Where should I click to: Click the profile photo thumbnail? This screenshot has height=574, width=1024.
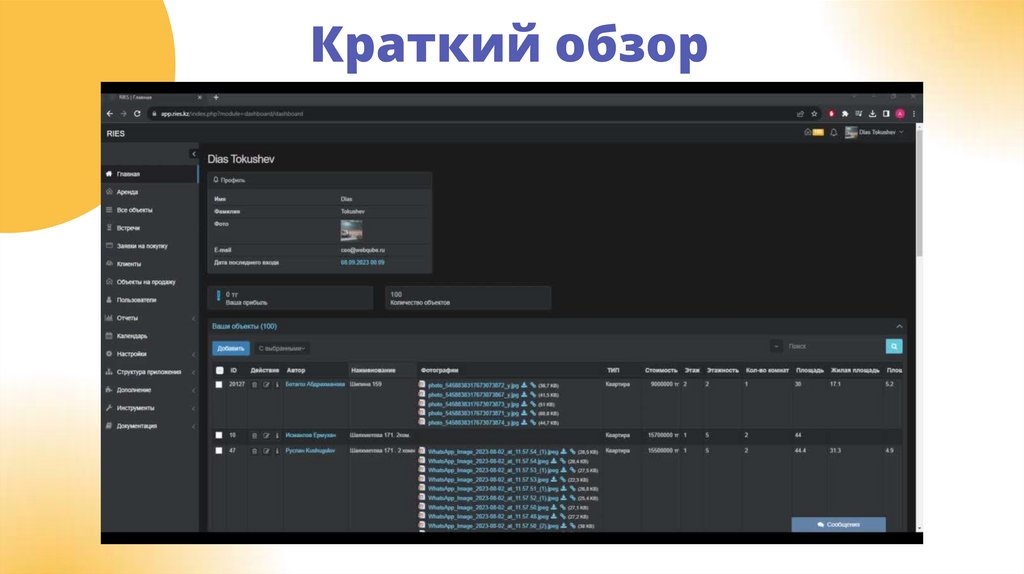pos(351,230)
